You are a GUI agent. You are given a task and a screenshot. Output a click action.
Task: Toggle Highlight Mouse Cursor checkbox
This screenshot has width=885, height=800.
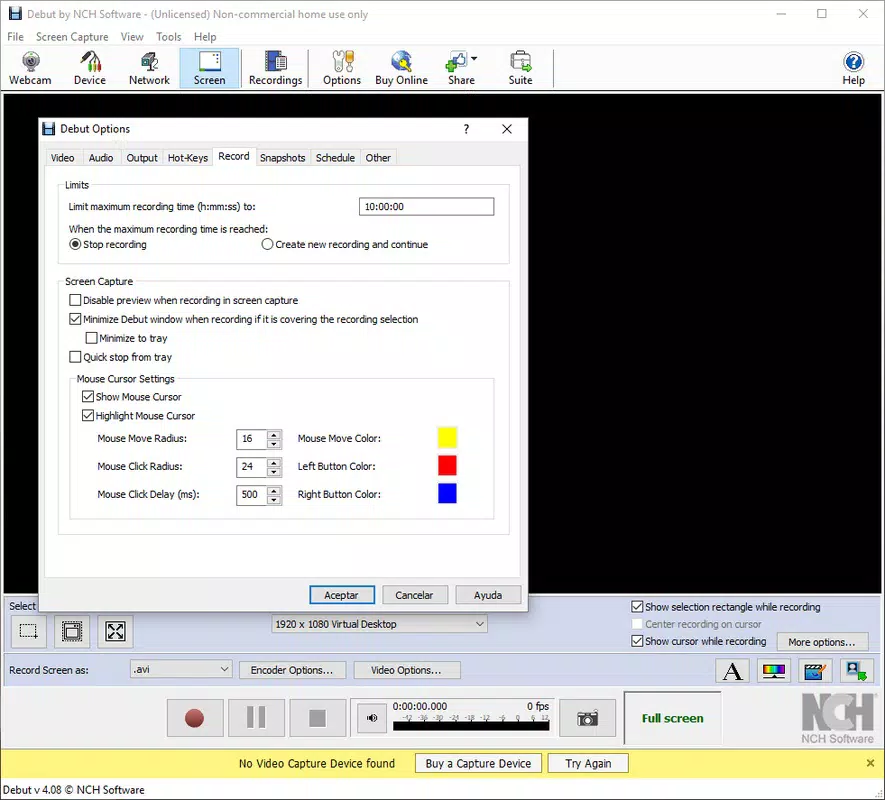pyautogui.click(x=87, y=416)
